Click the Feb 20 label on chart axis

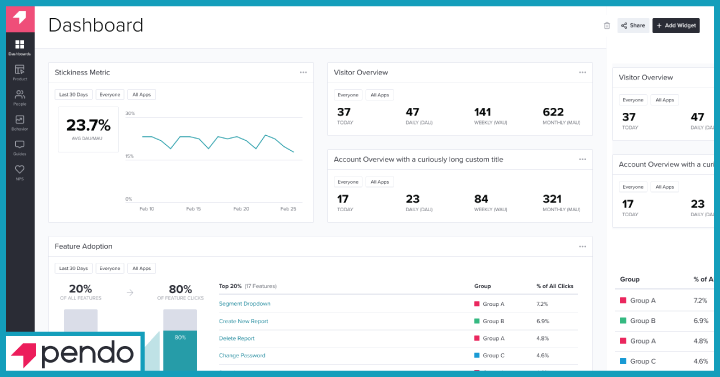pos(241,209)
